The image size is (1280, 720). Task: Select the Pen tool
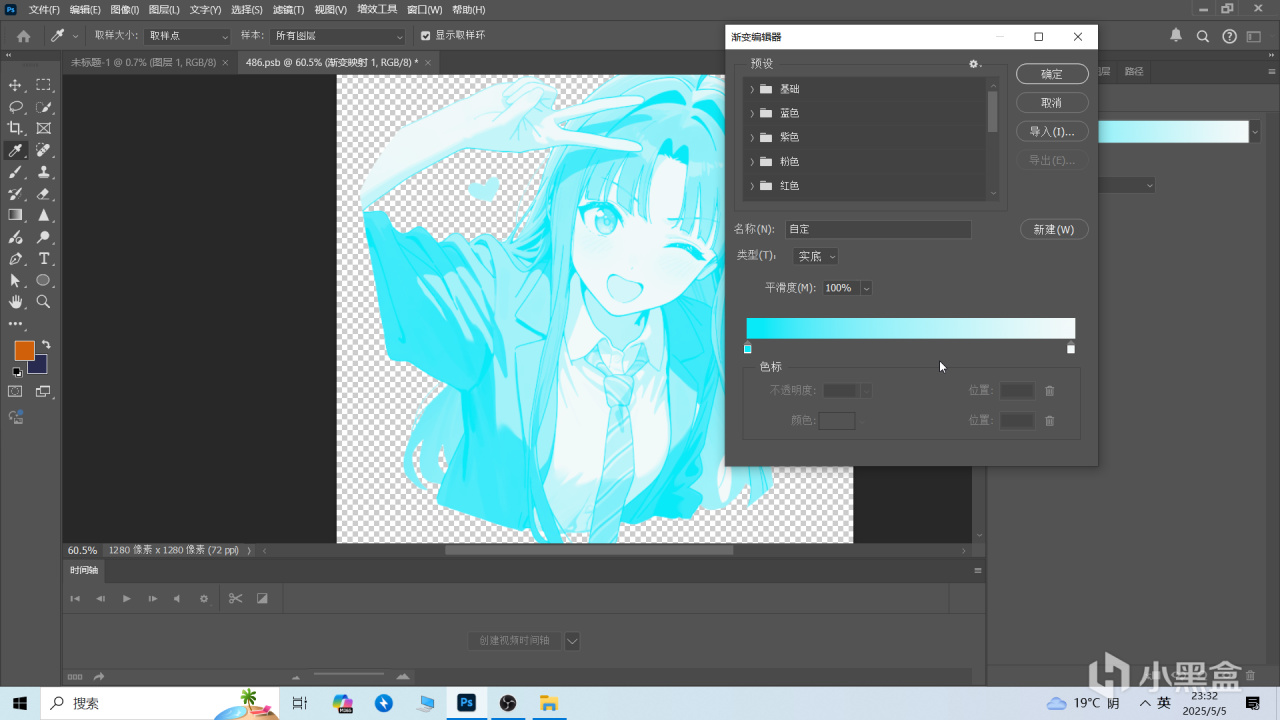[15, 259]
